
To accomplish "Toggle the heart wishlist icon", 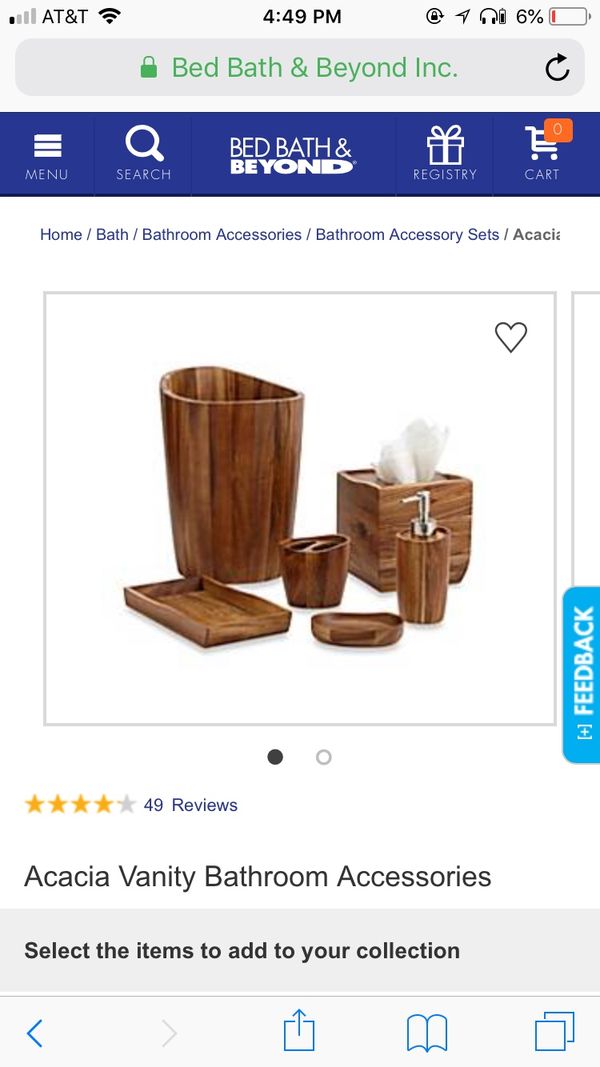I will click(x=511, y=337).
